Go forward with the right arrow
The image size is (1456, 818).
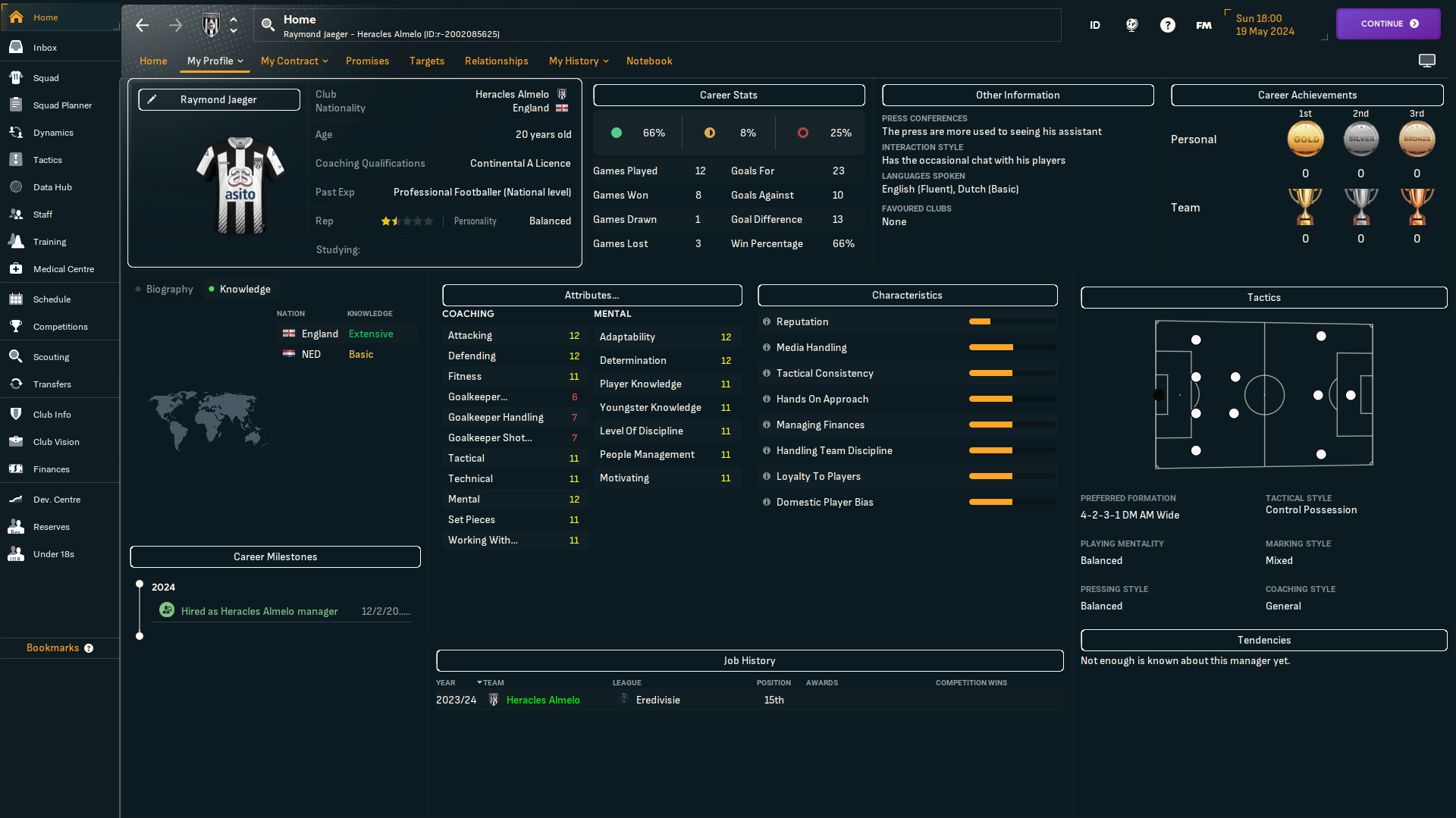tap(175, 25)
